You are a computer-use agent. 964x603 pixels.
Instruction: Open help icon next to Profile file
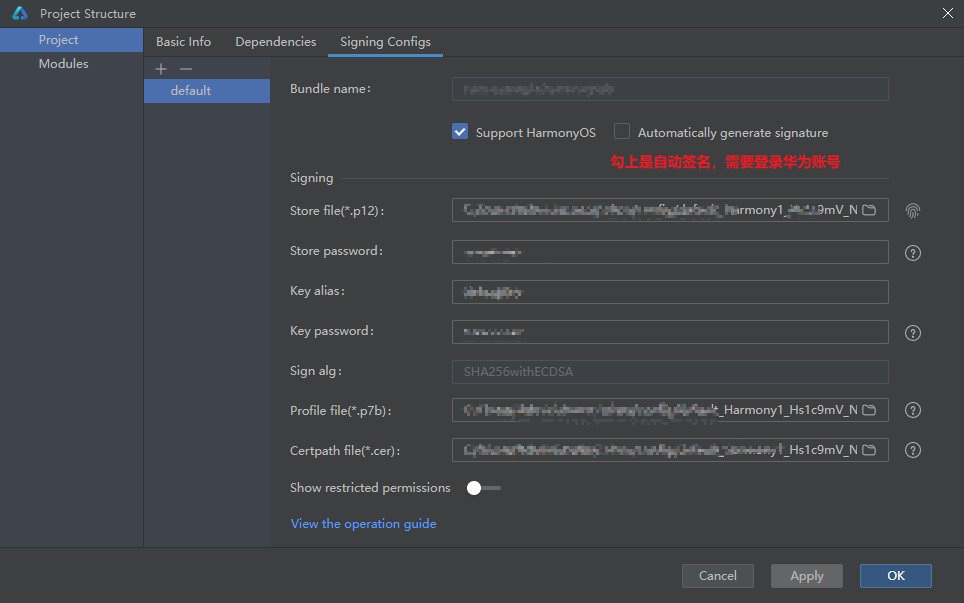(912, 410)
